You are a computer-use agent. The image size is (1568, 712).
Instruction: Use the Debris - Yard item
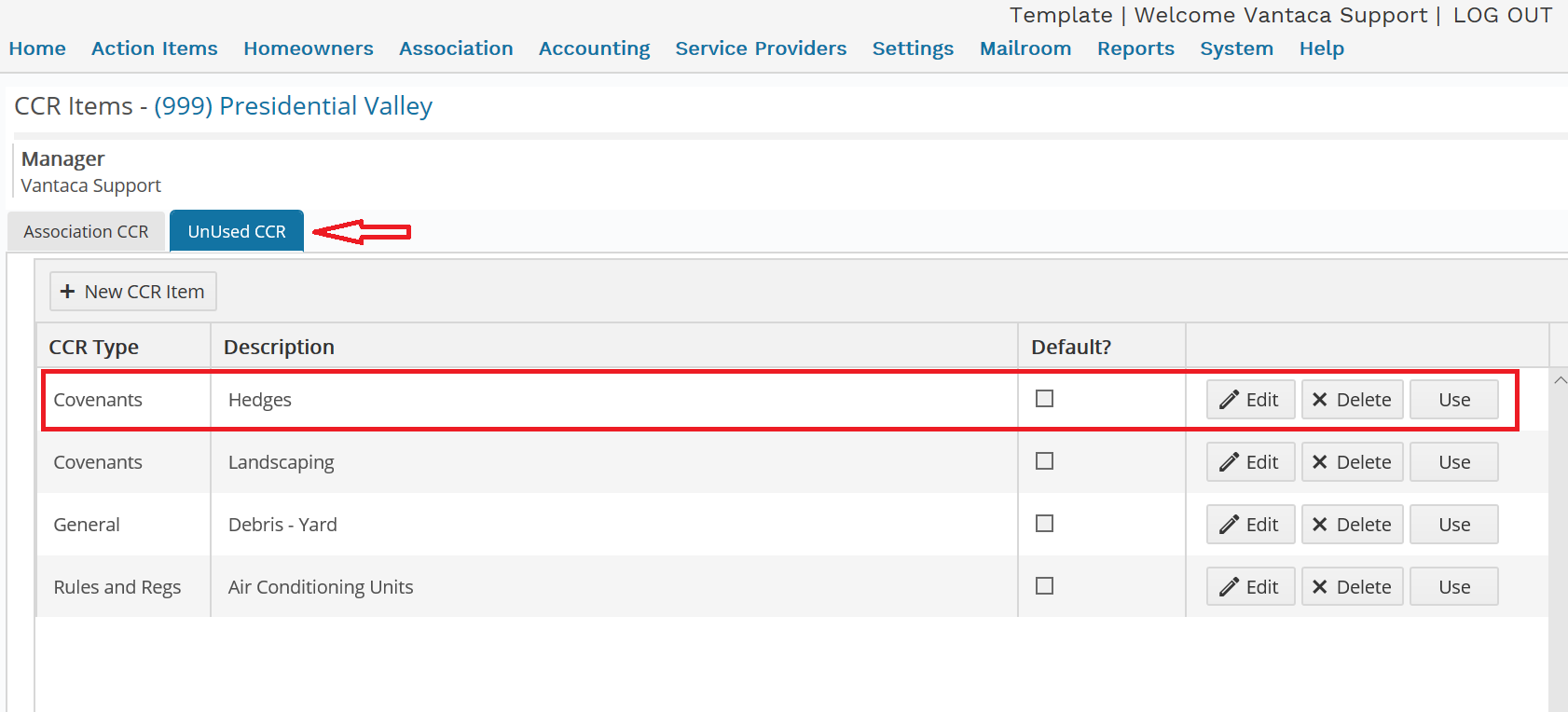[x=1453, y=525]
